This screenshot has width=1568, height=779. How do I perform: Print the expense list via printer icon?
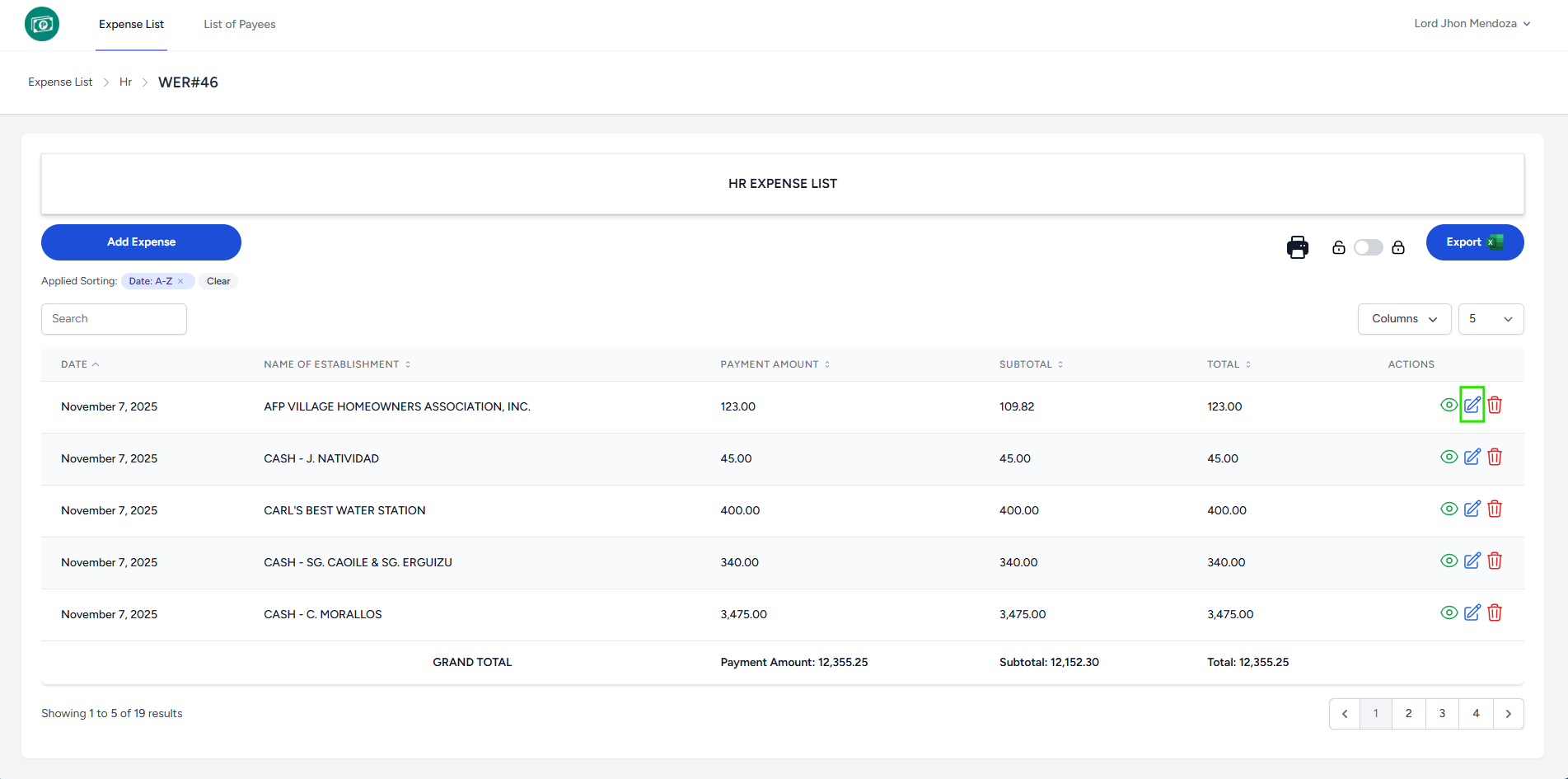click(x=1298, y=247)
